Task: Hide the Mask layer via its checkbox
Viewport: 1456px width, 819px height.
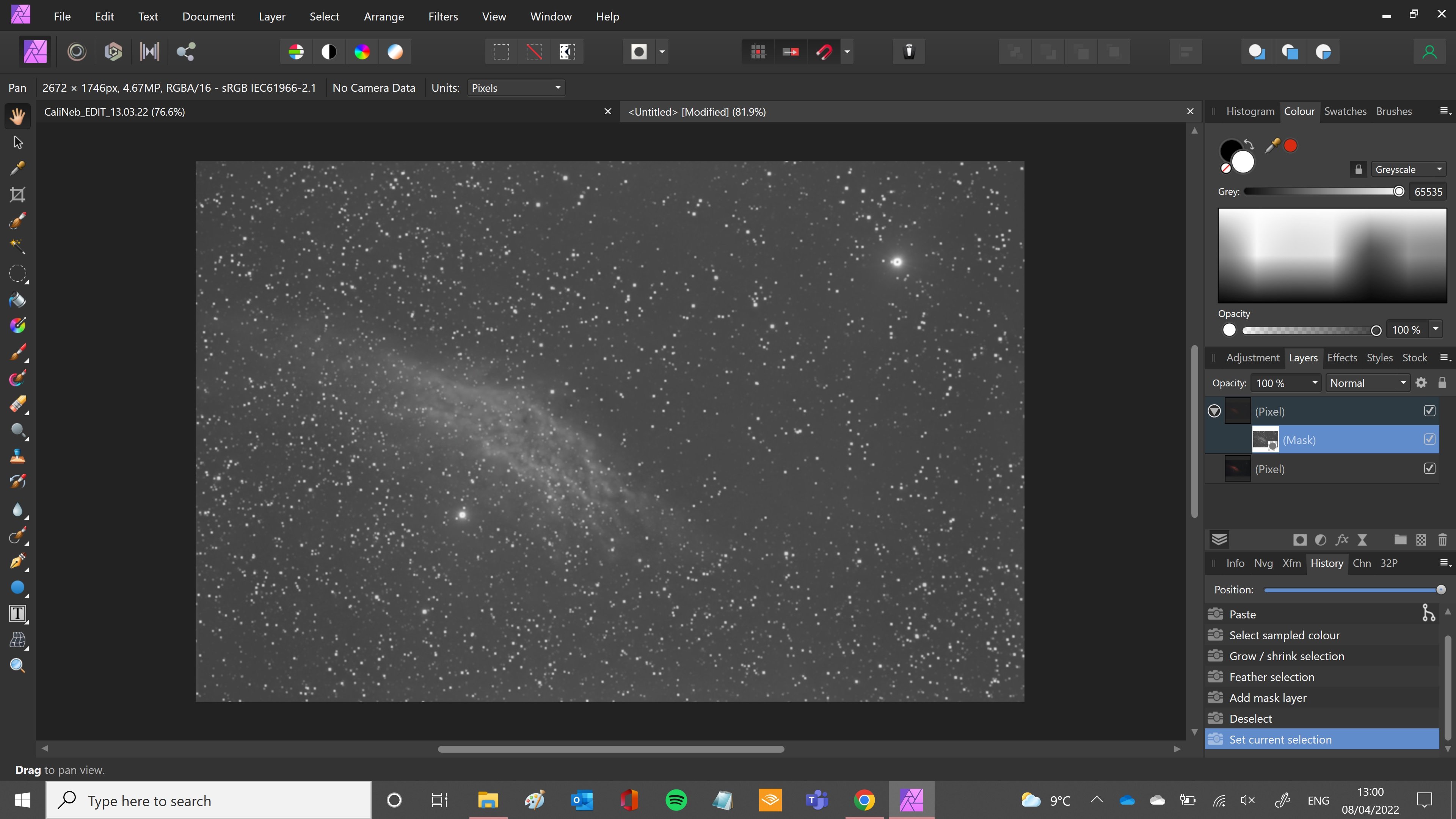Action: 1429,439
